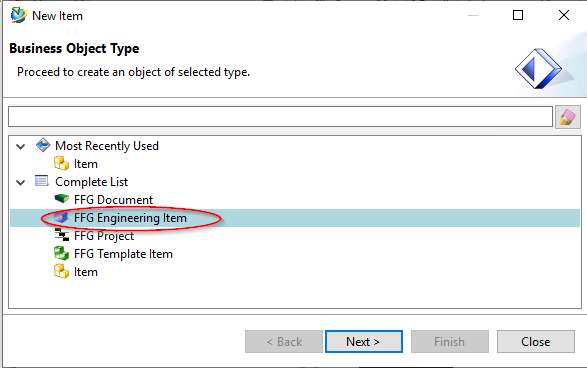Viewport: 587px width, 368px height.
Task: Click the green FFG Document icon
Action: point(61,198)
